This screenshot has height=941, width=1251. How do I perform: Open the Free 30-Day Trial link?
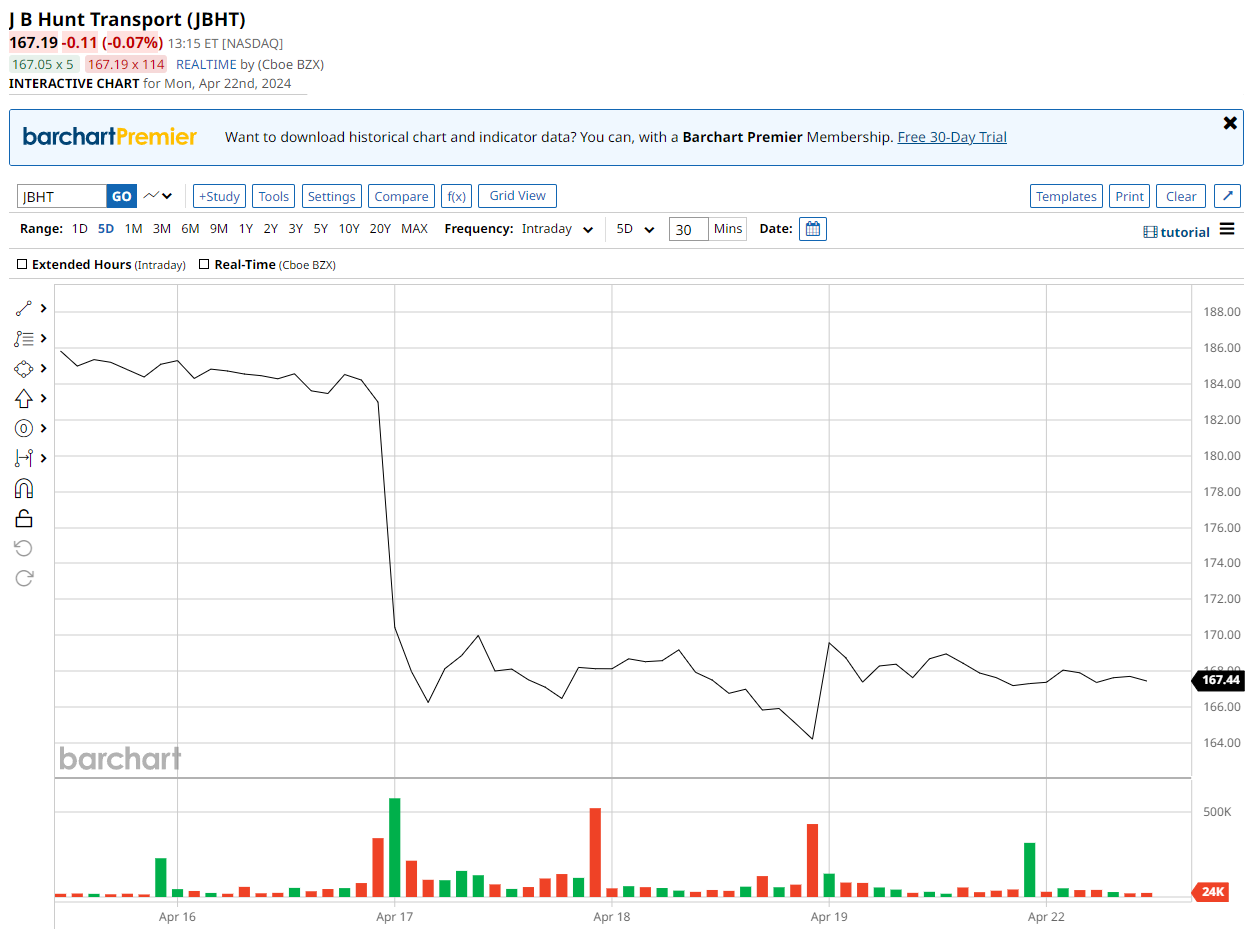[952, 137]
